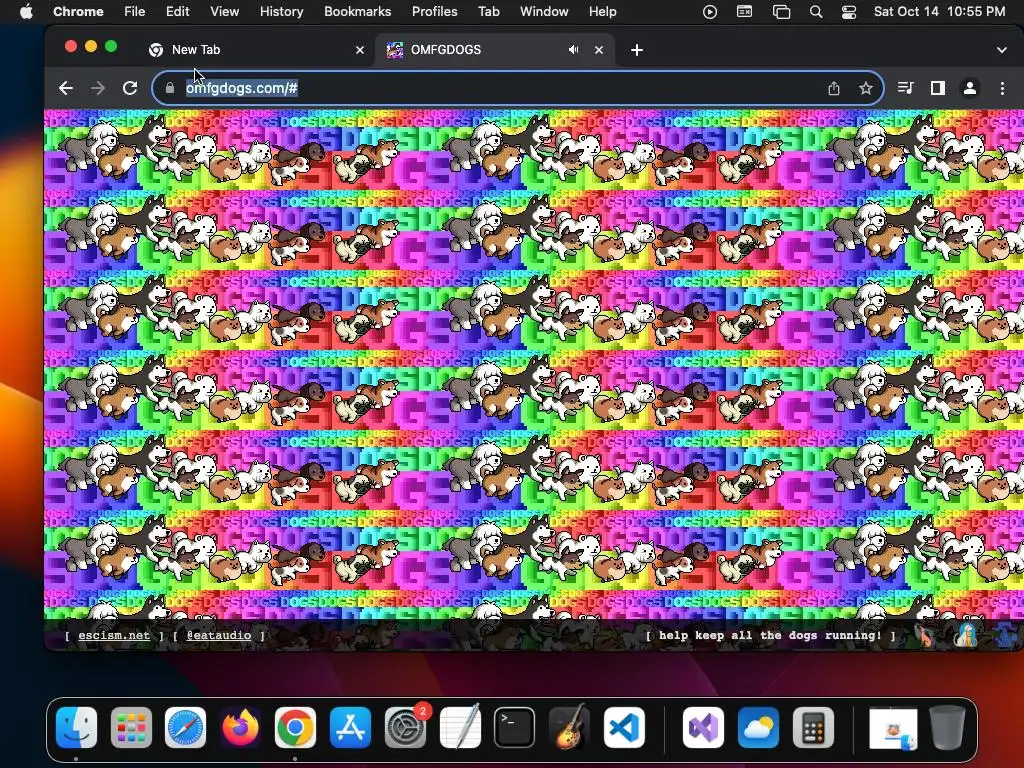Open Visual Studio from the Dock
This screenshot has width=1024, height=768.
pos(703,728)
